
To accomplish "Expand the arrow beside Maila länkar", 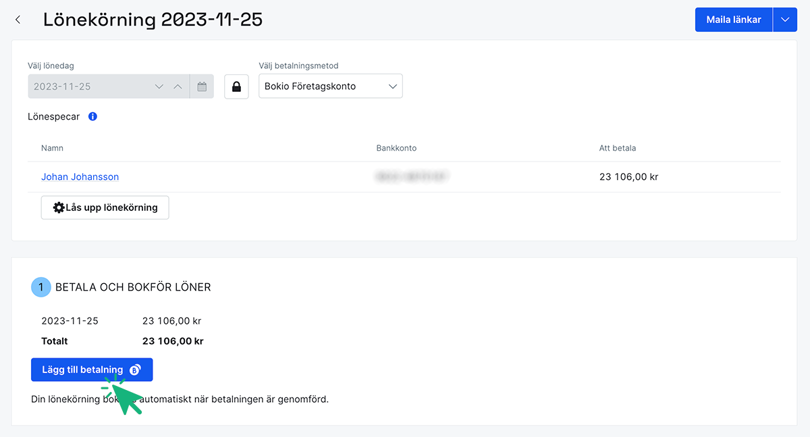I will coord(785,20).
